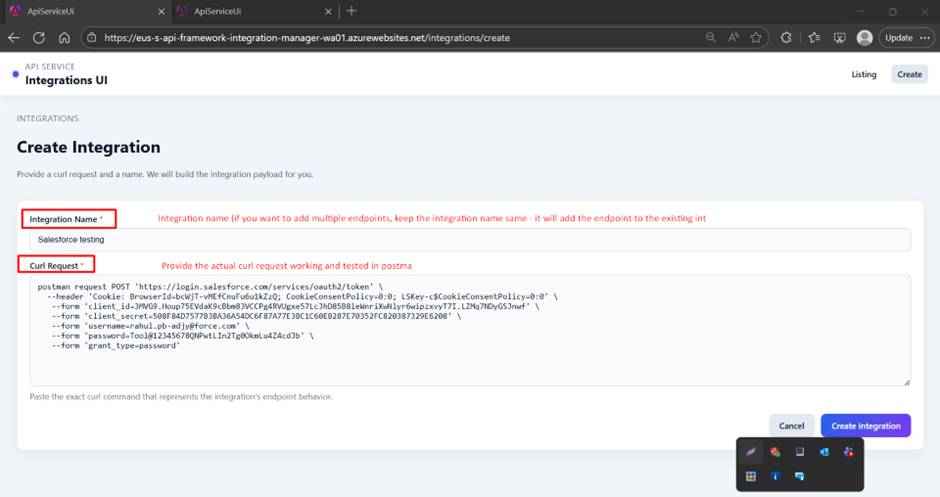Viewport: 940px width, 497px height.
Task: Click the site lock icon in the address bar
Action: [x=92, y=38]
